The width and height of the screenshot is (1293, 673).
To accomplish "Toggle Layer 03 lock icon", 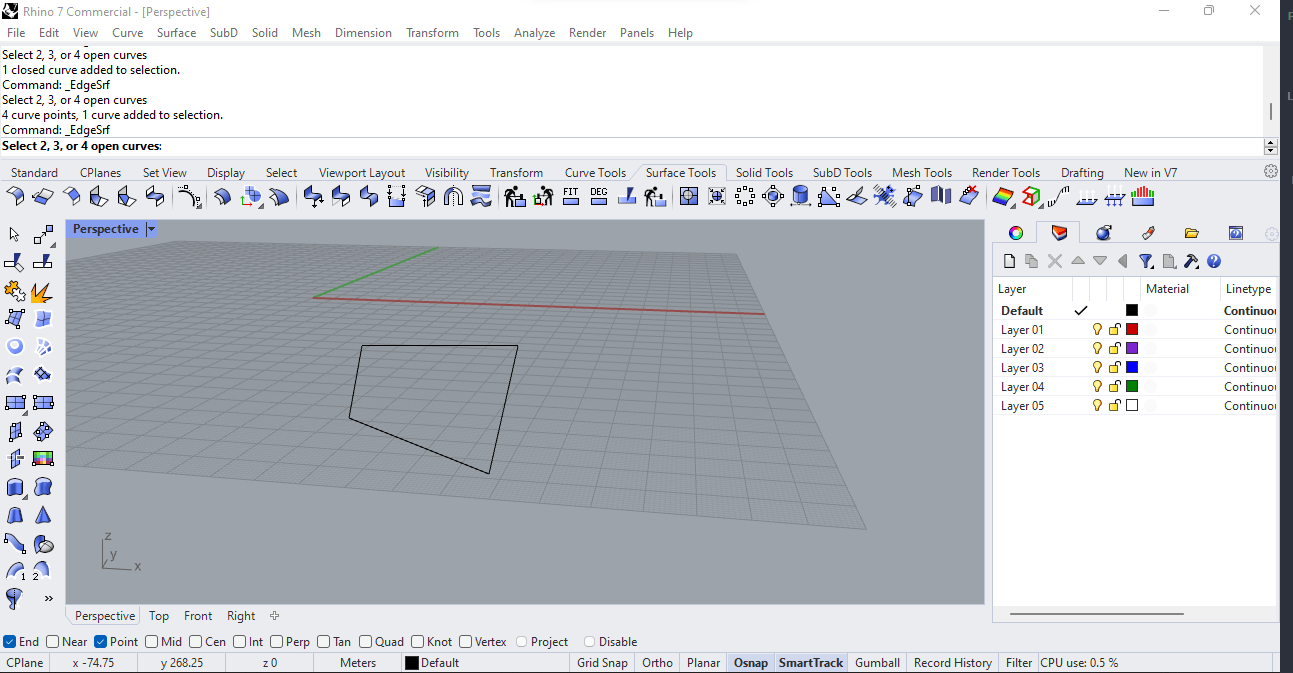I will click(1114, 367).
